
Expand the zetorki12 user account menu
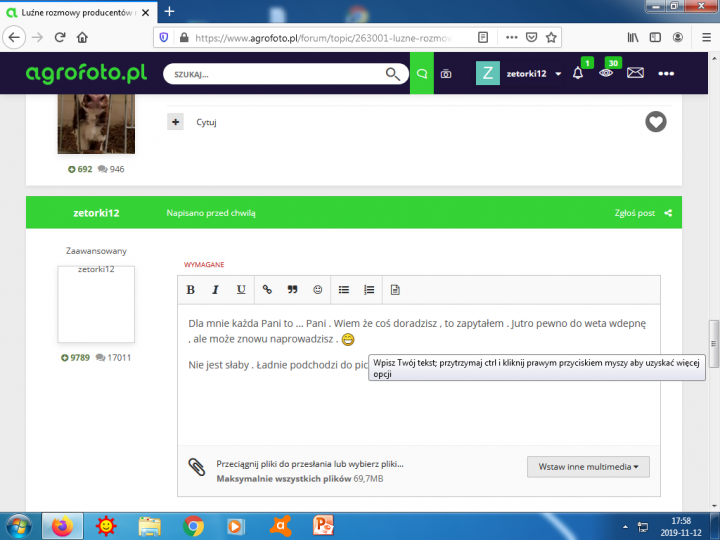point(557,74)
